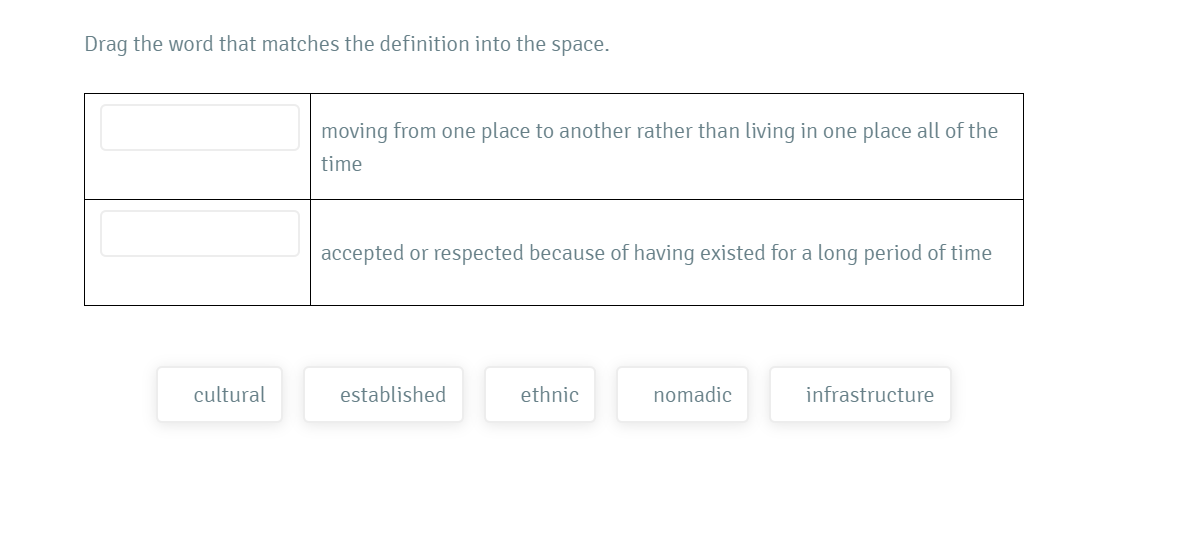Click the "Drag the word that matches" instruction
Screen dimensions: 1187x537
point(346,45)
